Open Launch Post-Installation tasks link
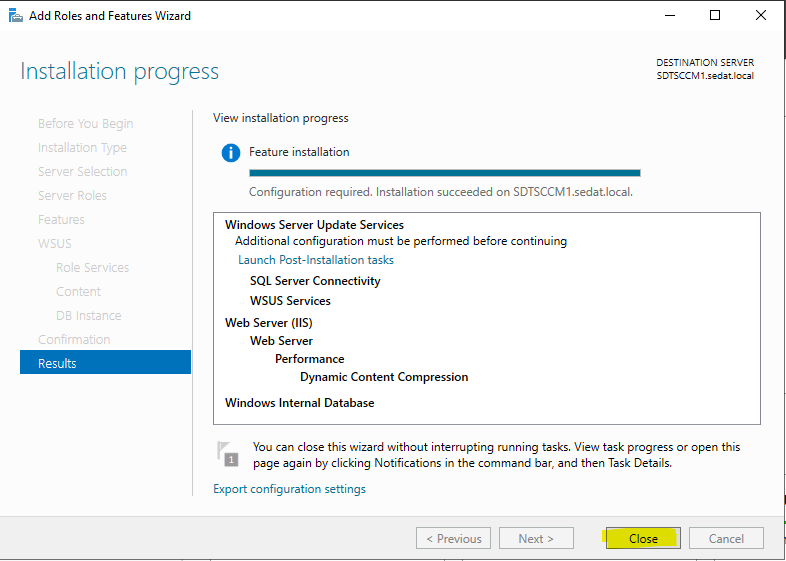 point(316,260)
